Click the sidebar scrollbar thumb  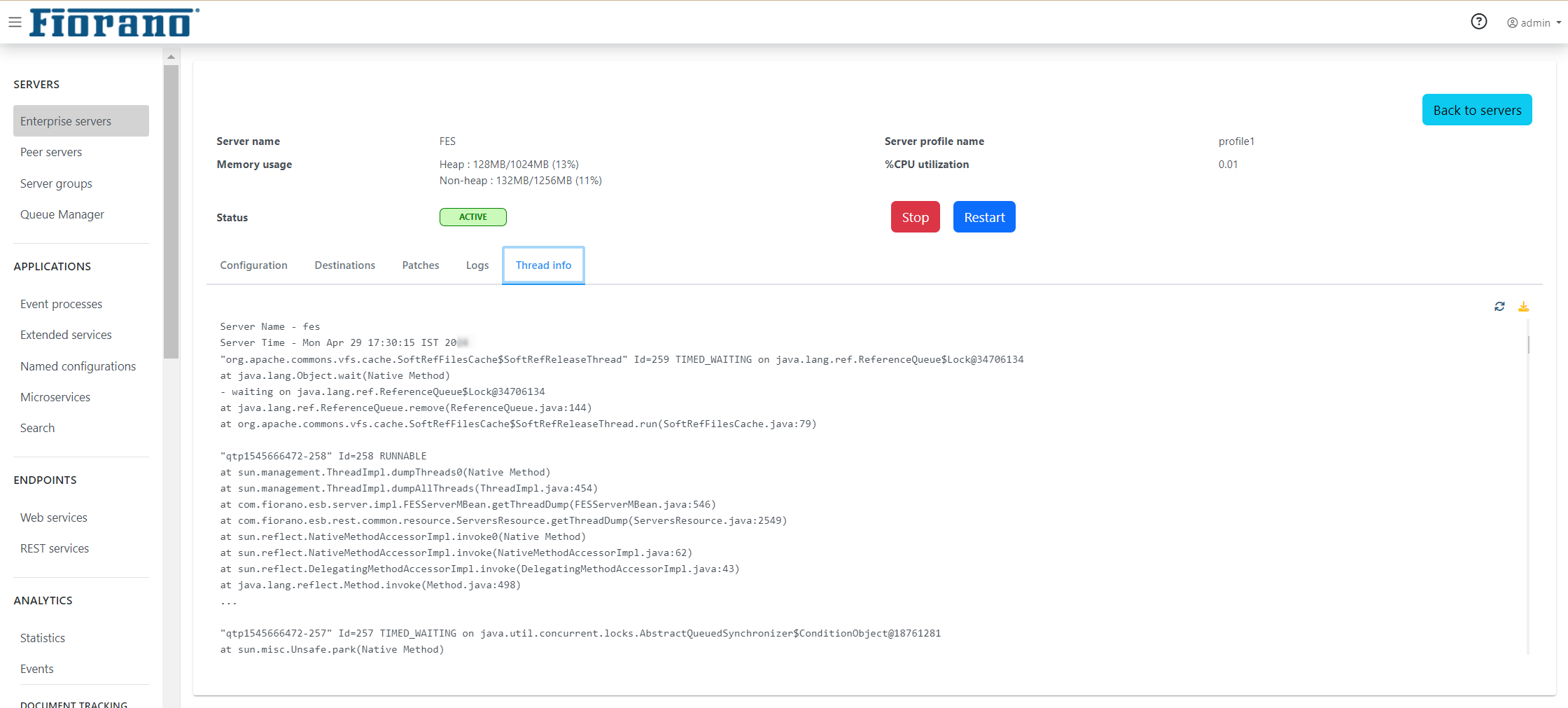point(171,211)
